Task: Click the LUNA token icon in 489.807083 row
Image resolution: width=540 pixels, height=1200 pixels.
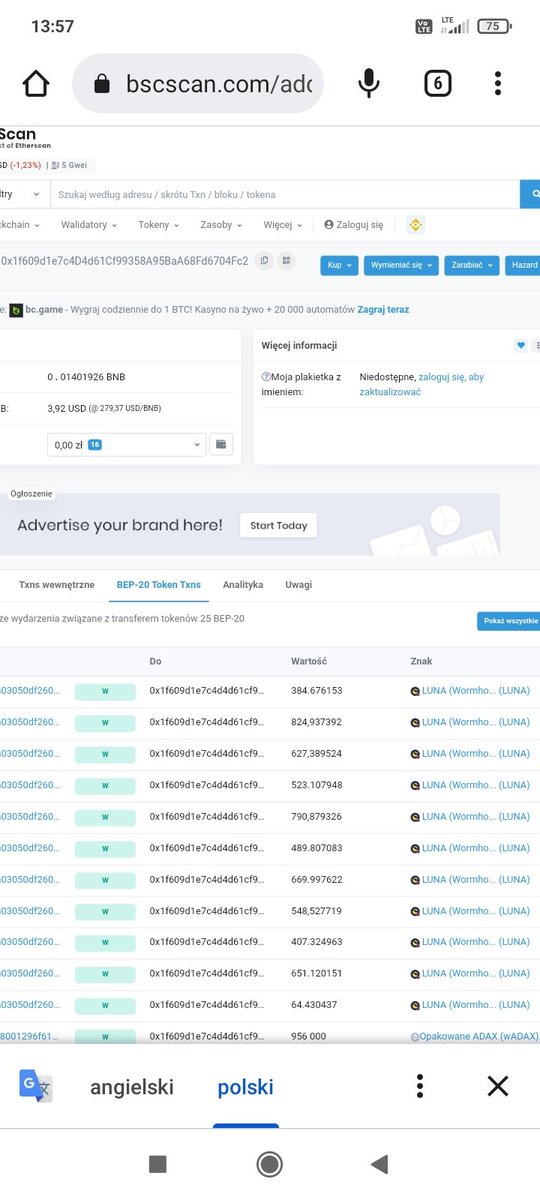Action: click(x=416, y=848)
